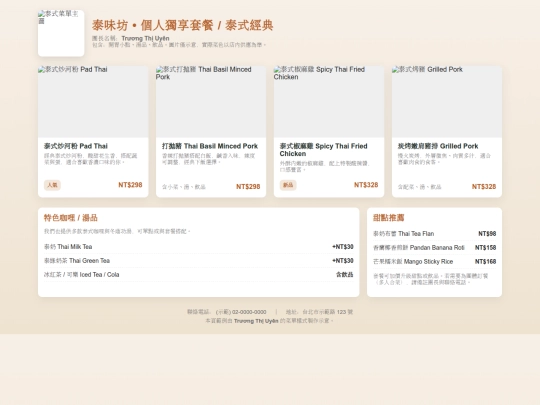Click +NT$30 price beside Thai Green Tea
Viewport: 540px width, 405px height.
click(343, 261)
